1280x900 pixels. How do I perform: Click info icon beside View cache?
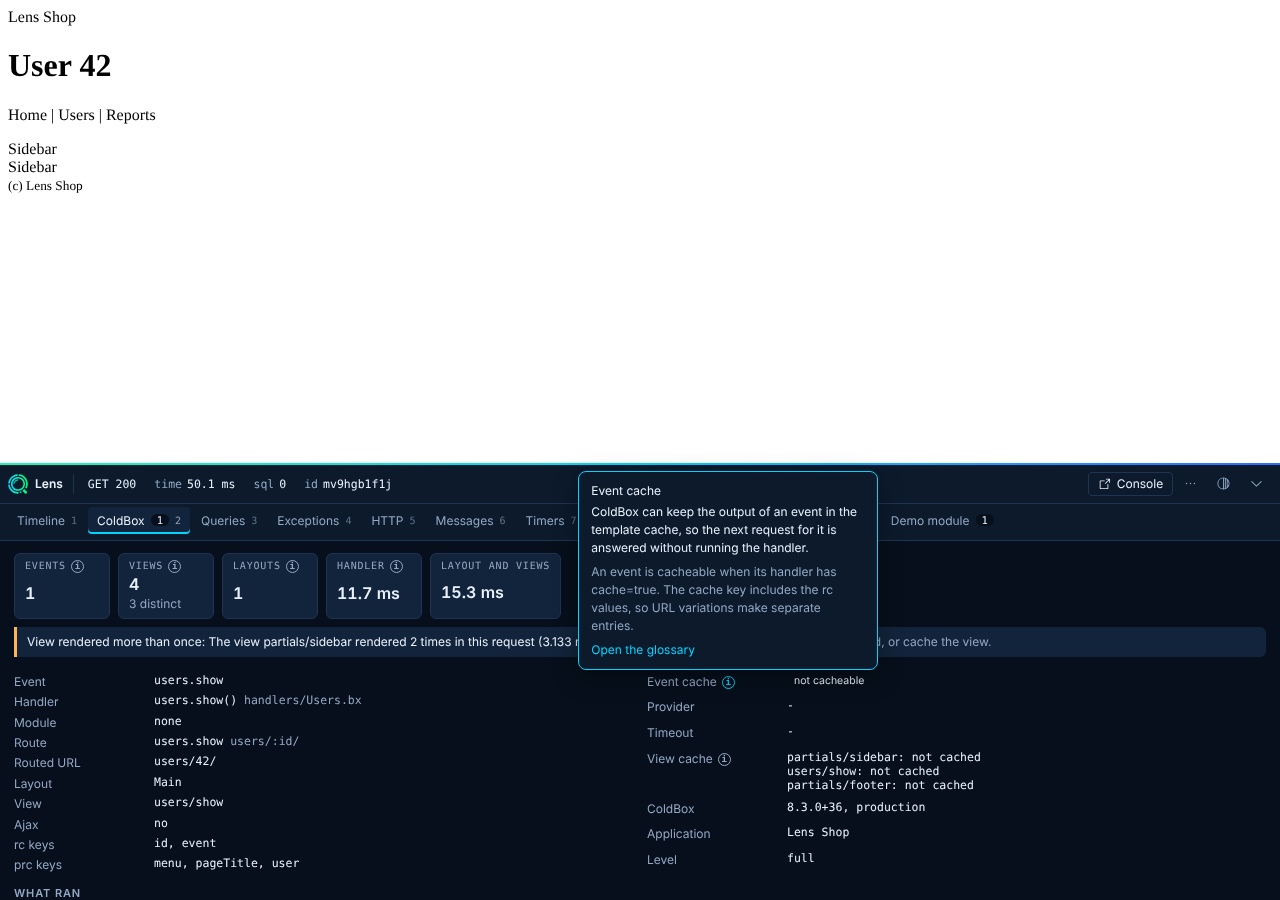(x=724, y=759)
